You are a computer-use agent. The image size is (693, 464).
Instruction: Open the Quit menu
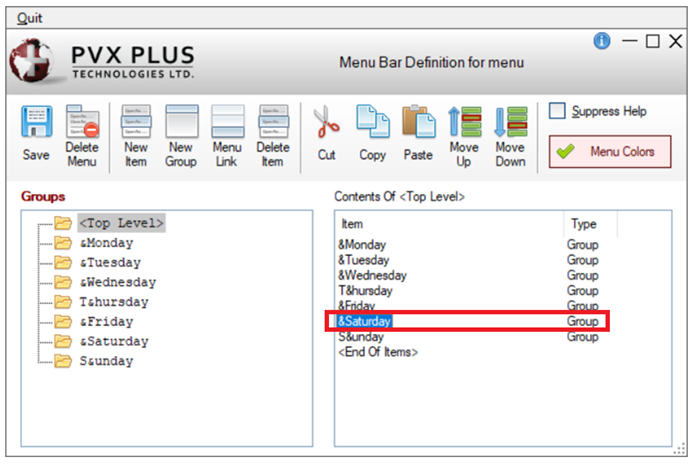pyautogui.click(x=30, y=18)
